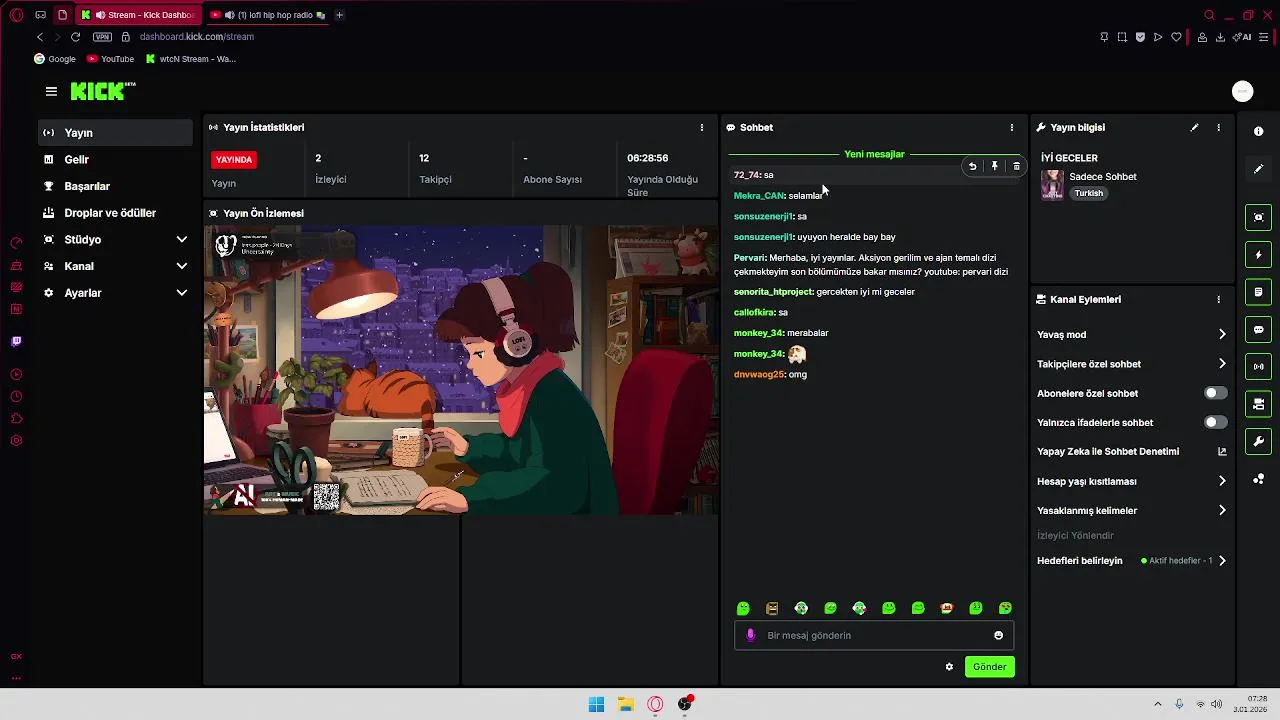Open Başarılar in the sidebar
The image size is (1280, 720).
point(116,186)
